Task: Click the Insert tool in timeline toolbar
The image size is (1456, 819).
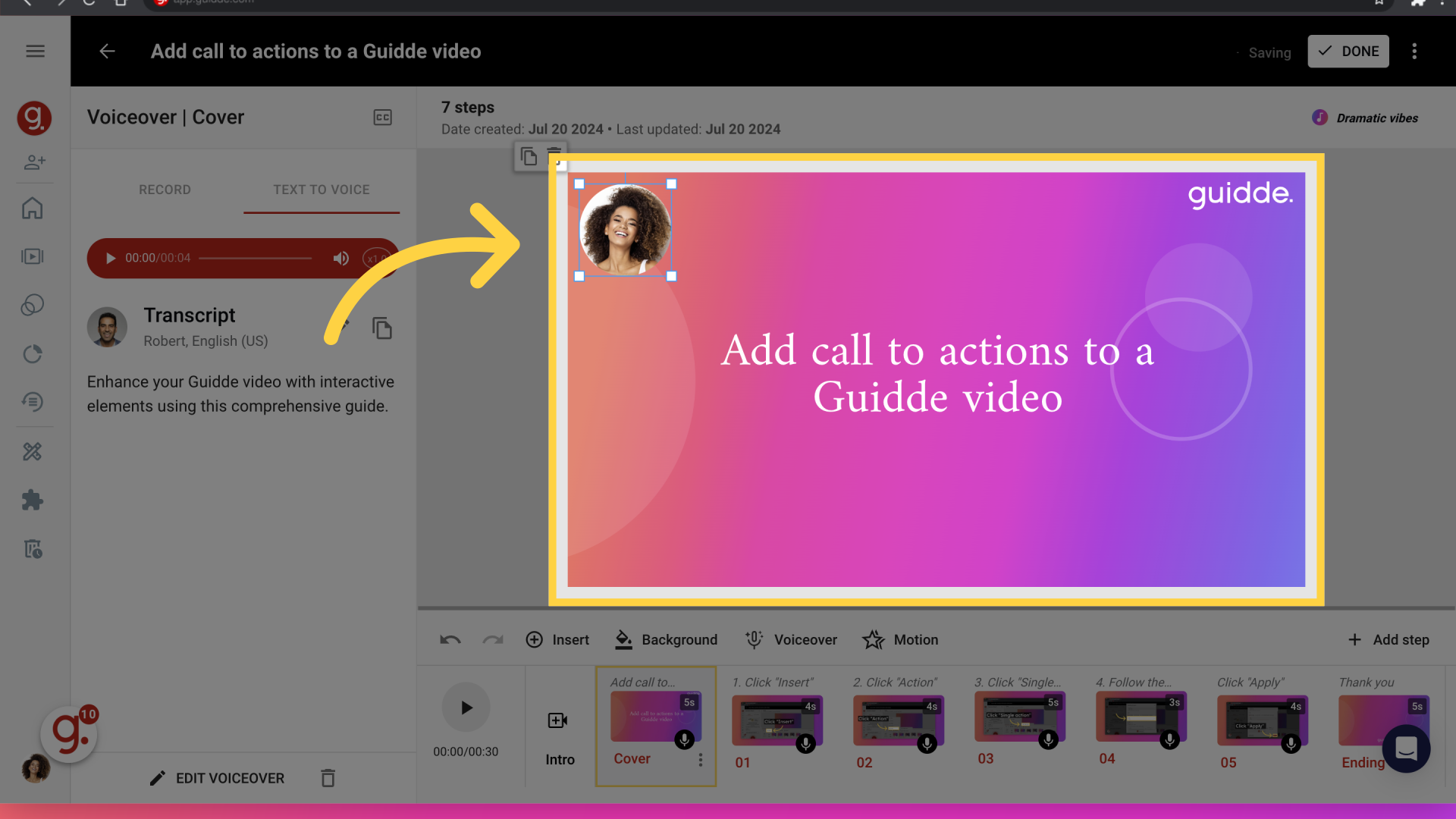Action: point(556,639)
